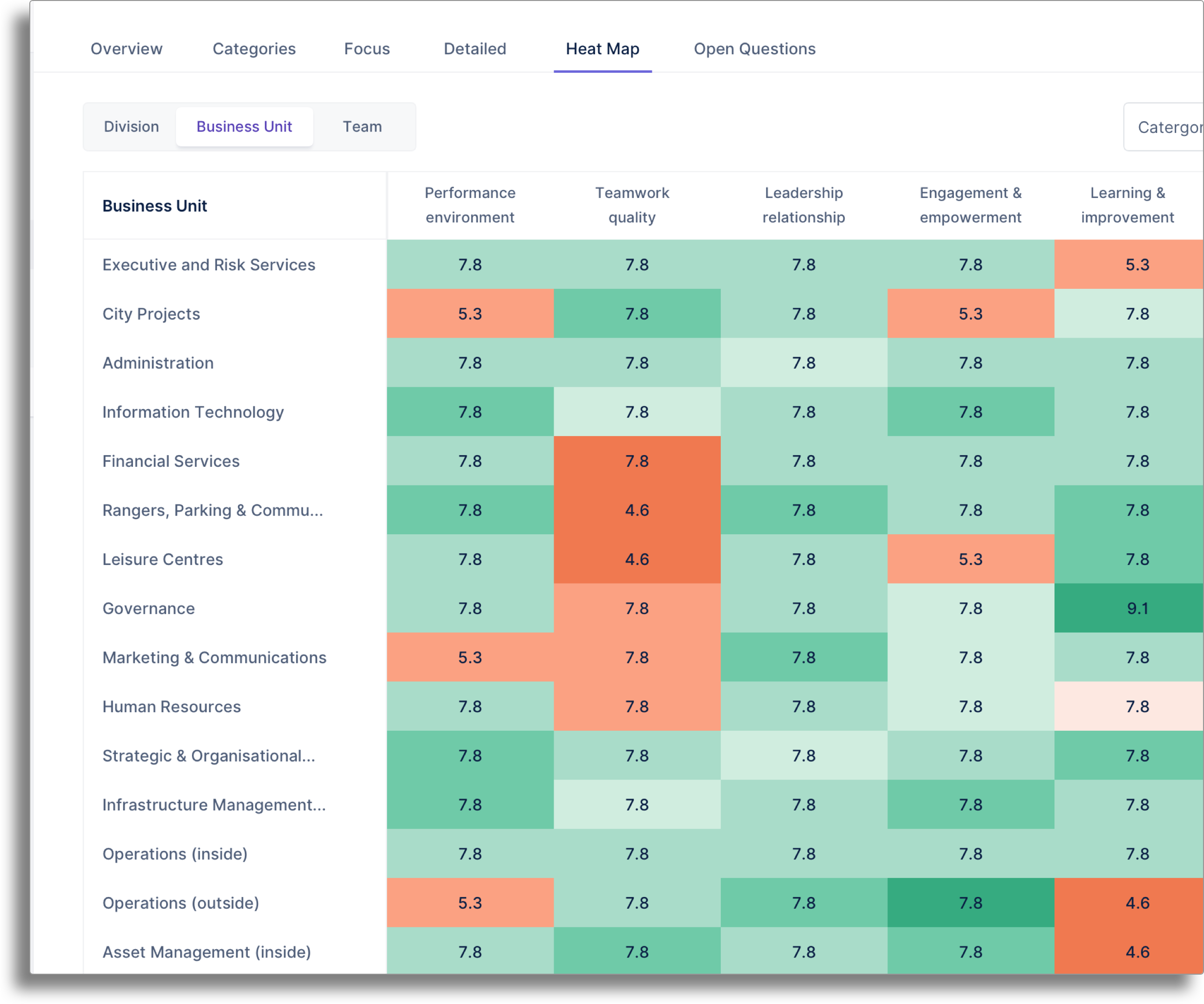This screenshot has width=1204, height=1004.
Task: Open the Overview tab
Action: 126,49
